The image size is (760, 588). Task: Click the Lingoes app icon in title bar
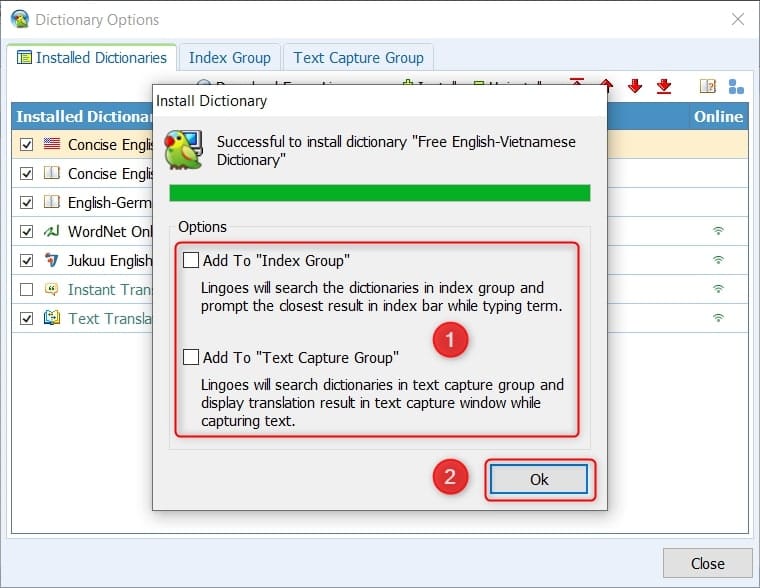[20, 19]
